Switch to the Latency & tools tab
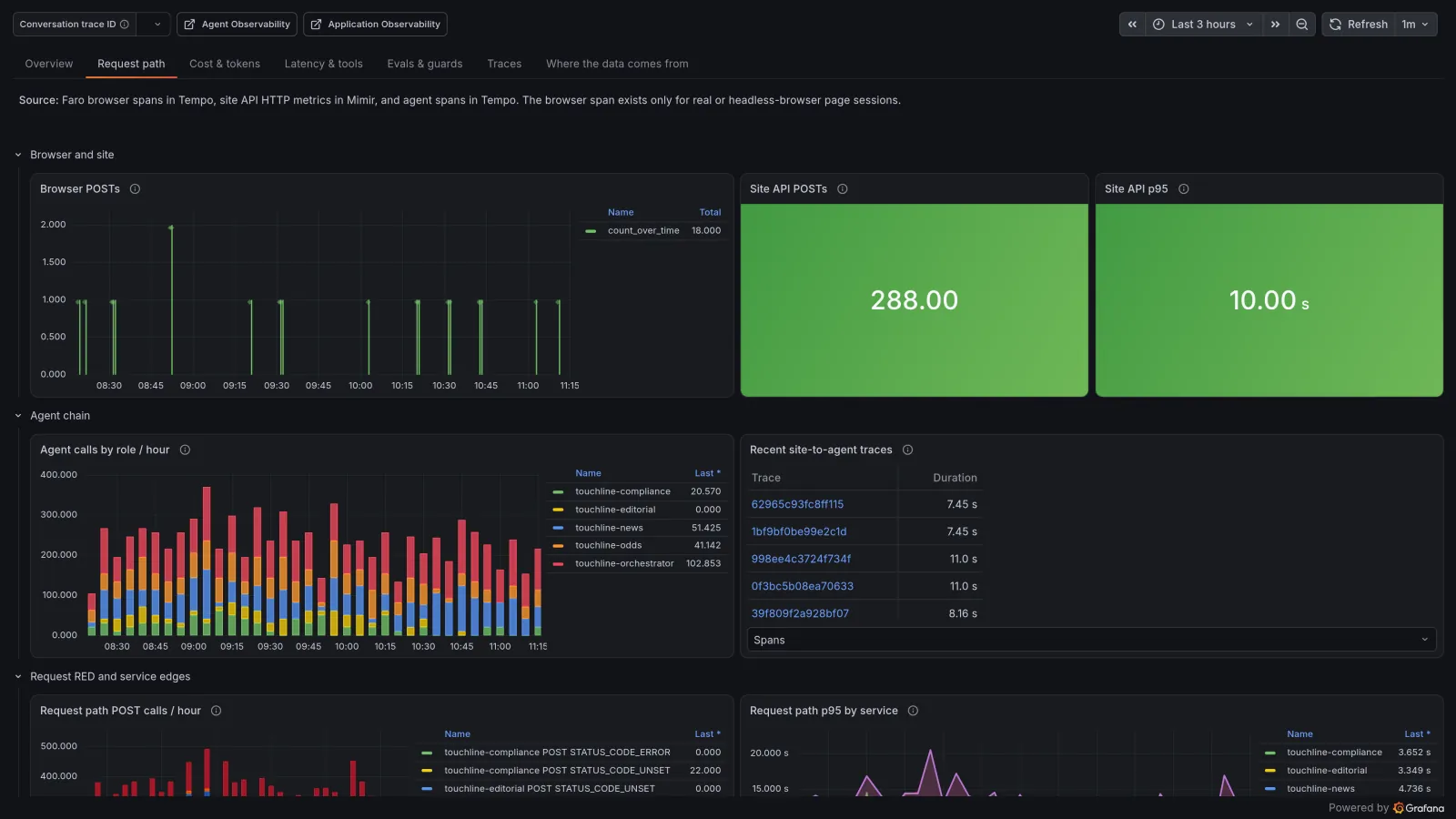Viewport: 1456px width, 819px height. (323, 64)
